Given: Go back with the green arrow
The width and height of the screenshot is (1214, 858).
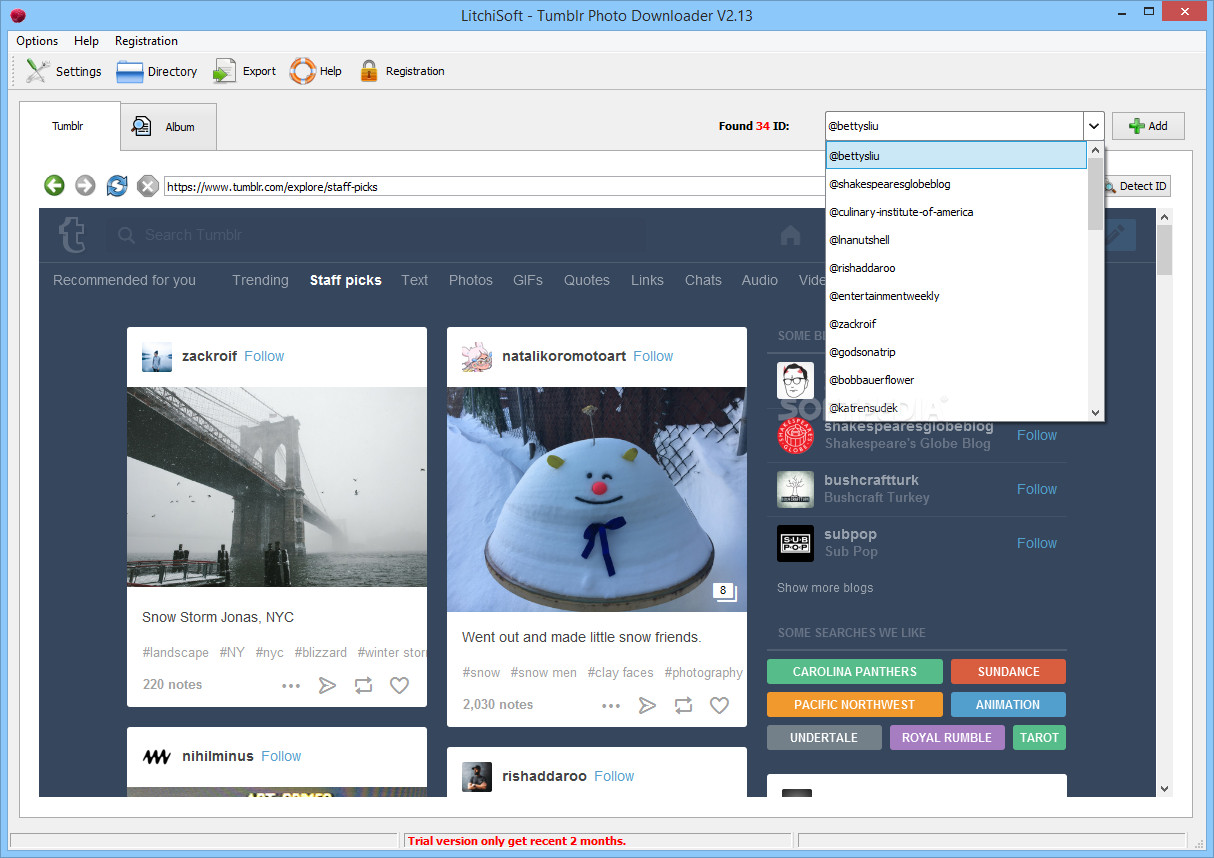Looking at the screenshot, I should click(x=54, y=186).
